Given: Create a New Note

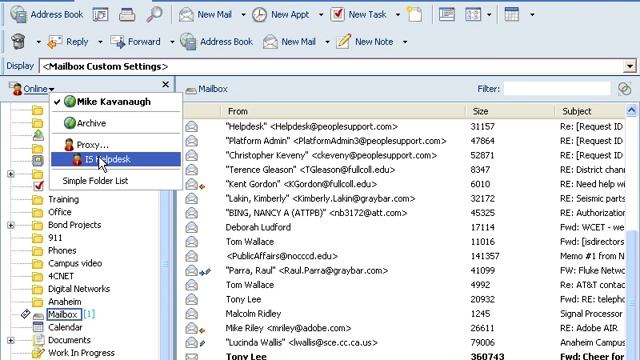Looking at the screenshot, I should [x=364, y=42].
